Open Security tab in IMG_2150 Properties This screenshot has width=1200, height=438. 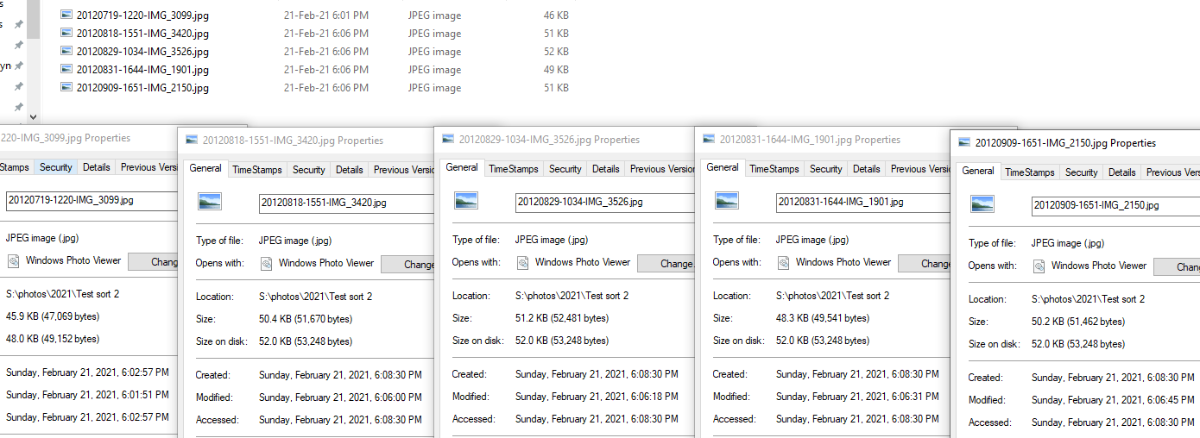coord(1081,173)
